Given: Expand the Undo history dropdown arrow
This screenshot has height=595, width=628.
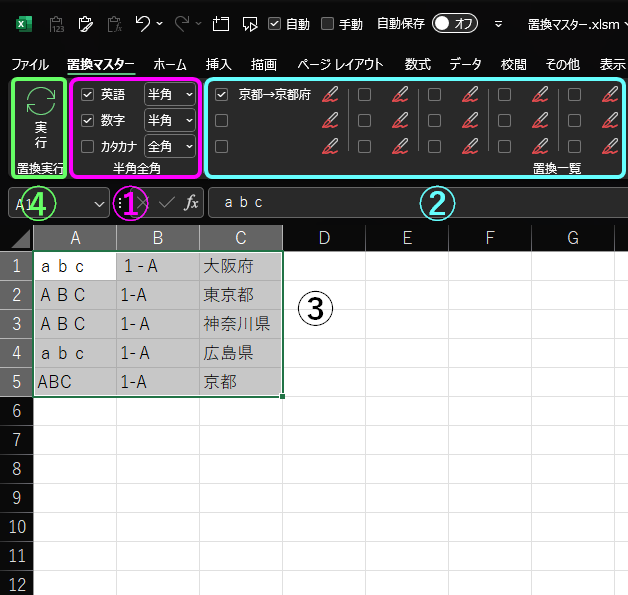Looking at the screenshot, I should (159, 24).
